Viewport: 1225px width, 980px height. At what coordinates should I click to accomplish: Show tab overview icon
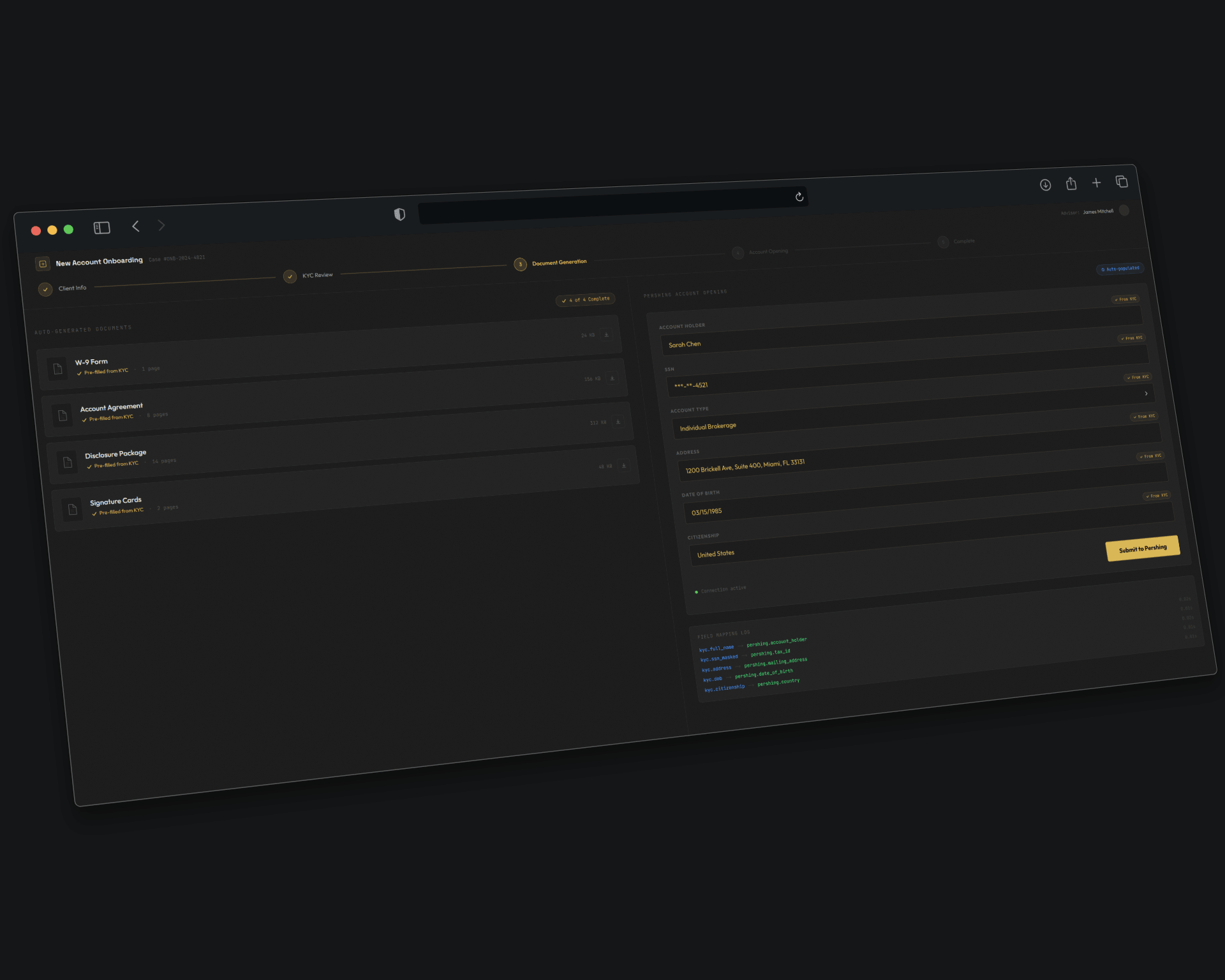point(1122,182)
